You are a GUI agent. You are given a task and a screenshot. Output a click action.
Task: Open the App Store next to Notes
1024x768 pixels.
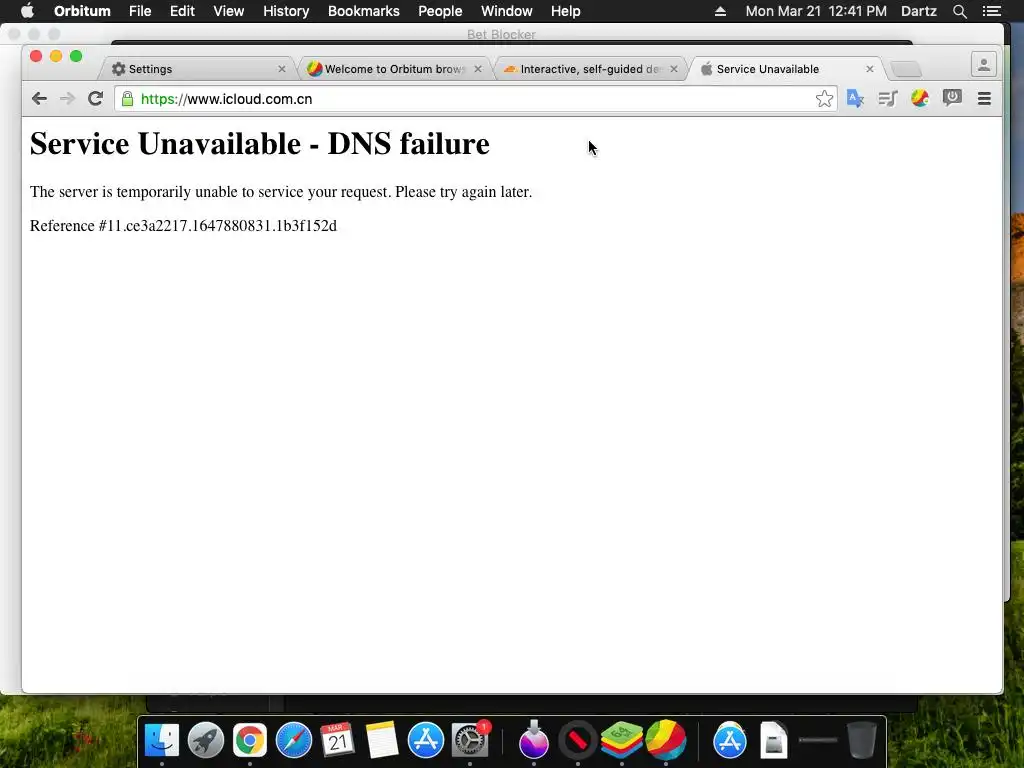click(x=426, y=741)
